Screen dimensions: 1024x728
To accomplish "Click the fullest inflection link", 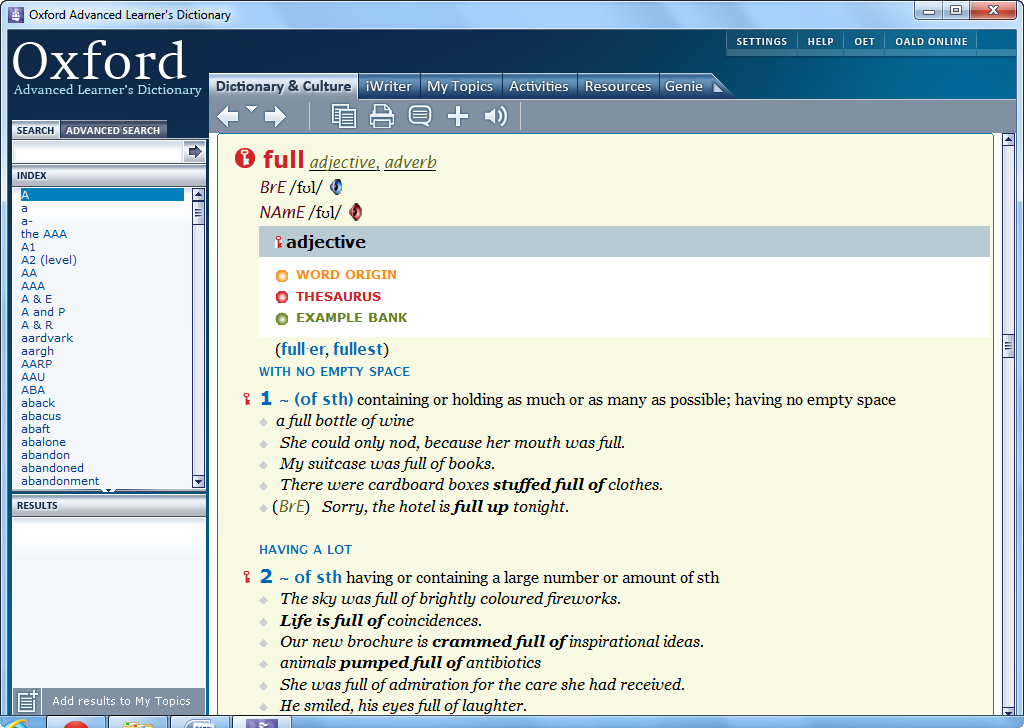I will click(358, 349).
